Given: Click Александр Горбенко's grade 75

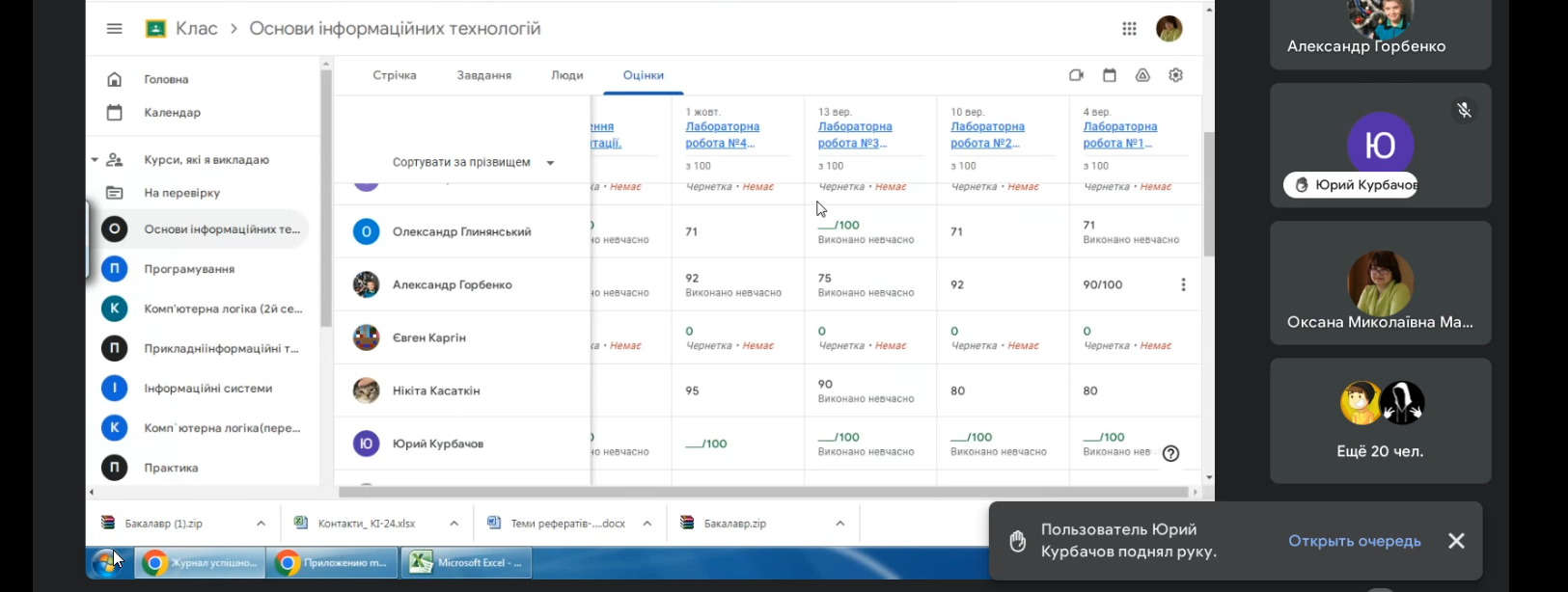Looking at the screenshot, I should (x=825, y=278).
